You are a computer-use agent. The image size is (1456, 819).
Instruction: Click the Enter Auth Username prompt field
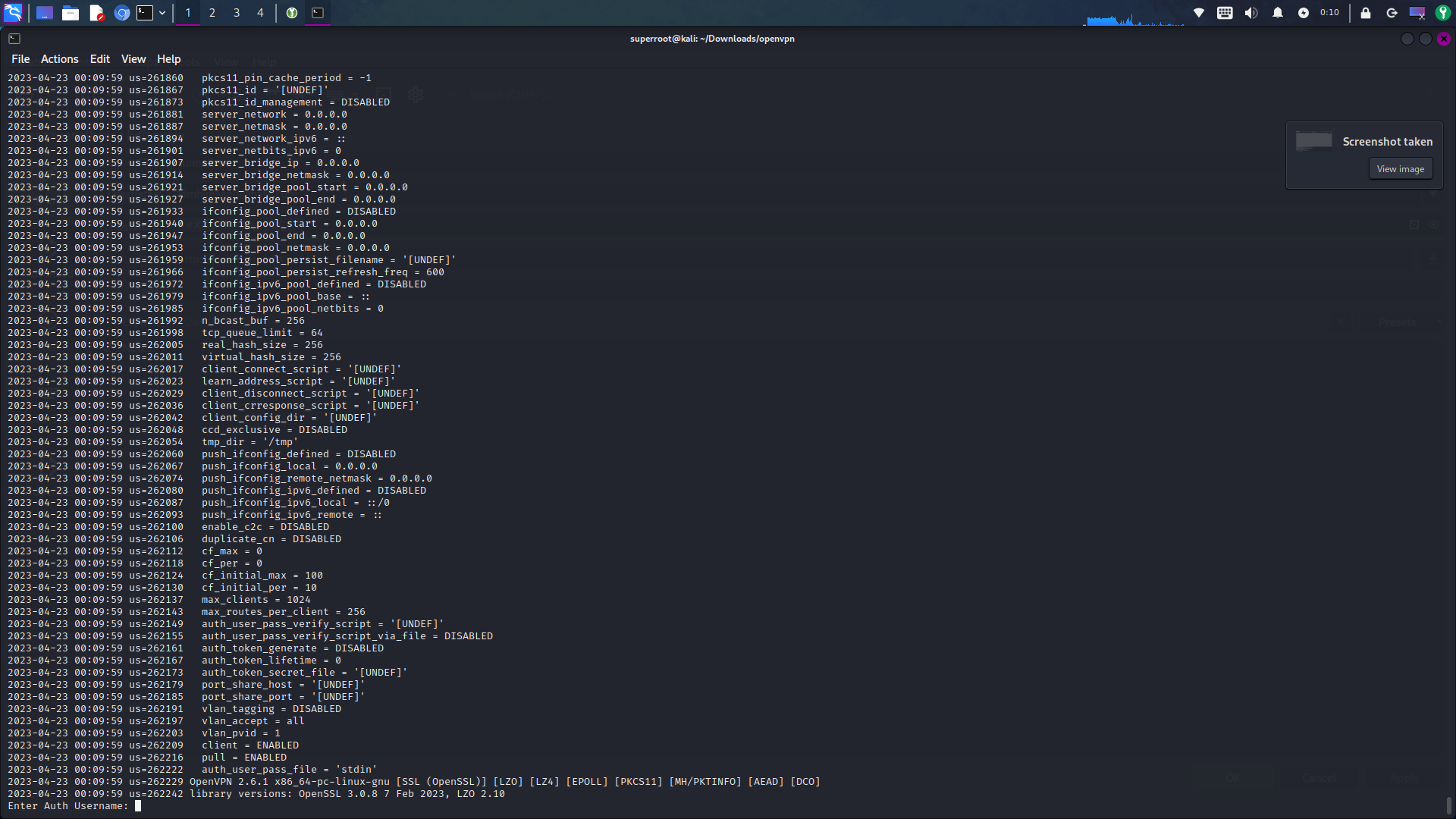pyautogui.click(x=138, y=806)
